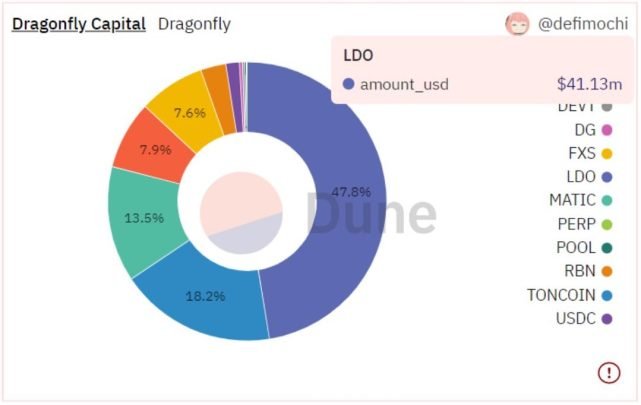This screenshot has height=405, width=641.
Task: Open the @defimochi profile link
Action: [x=583, y=24]
